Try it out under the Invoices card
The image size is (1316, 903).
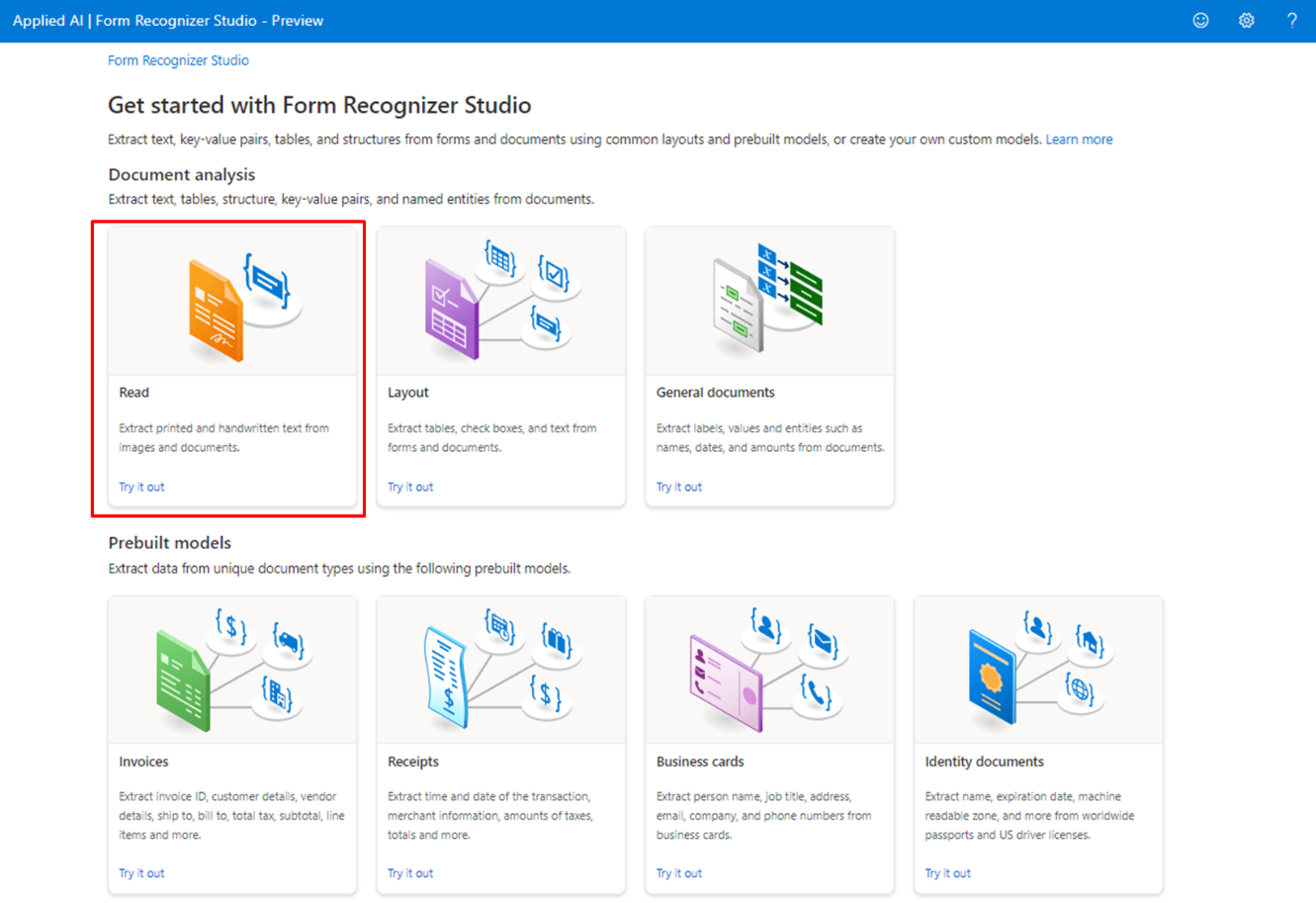coord(141,873)
